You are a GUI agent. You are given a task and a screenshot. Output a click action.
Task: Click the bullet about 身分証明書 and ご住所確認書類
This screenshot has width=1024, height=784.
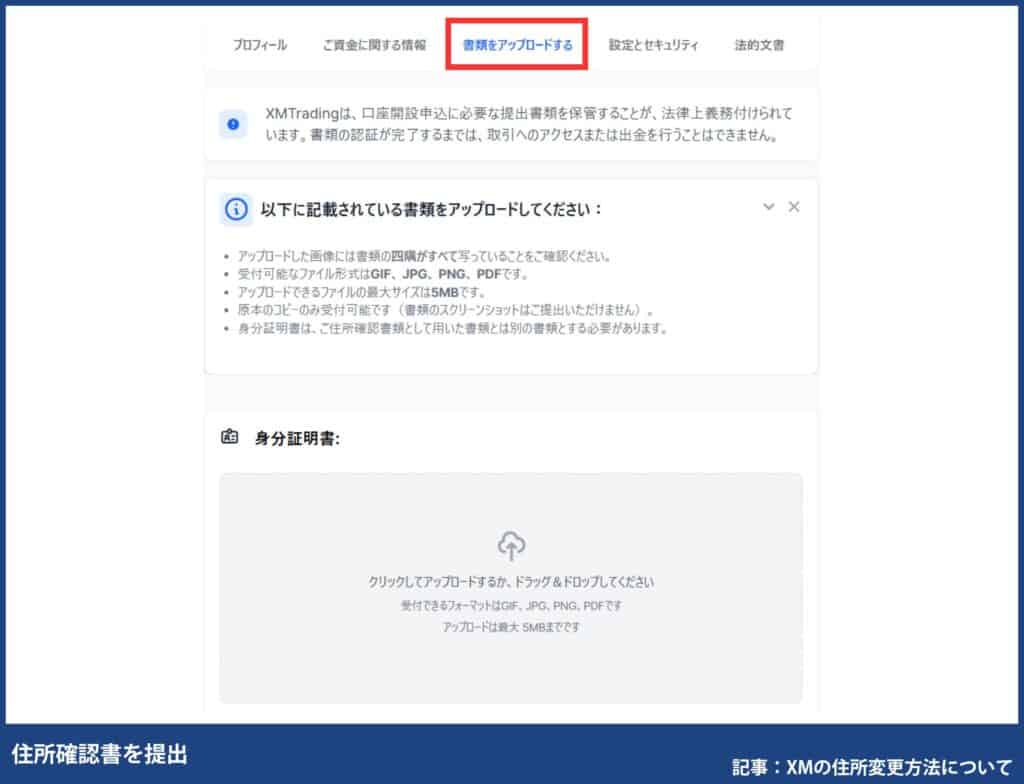click(453, 328)
